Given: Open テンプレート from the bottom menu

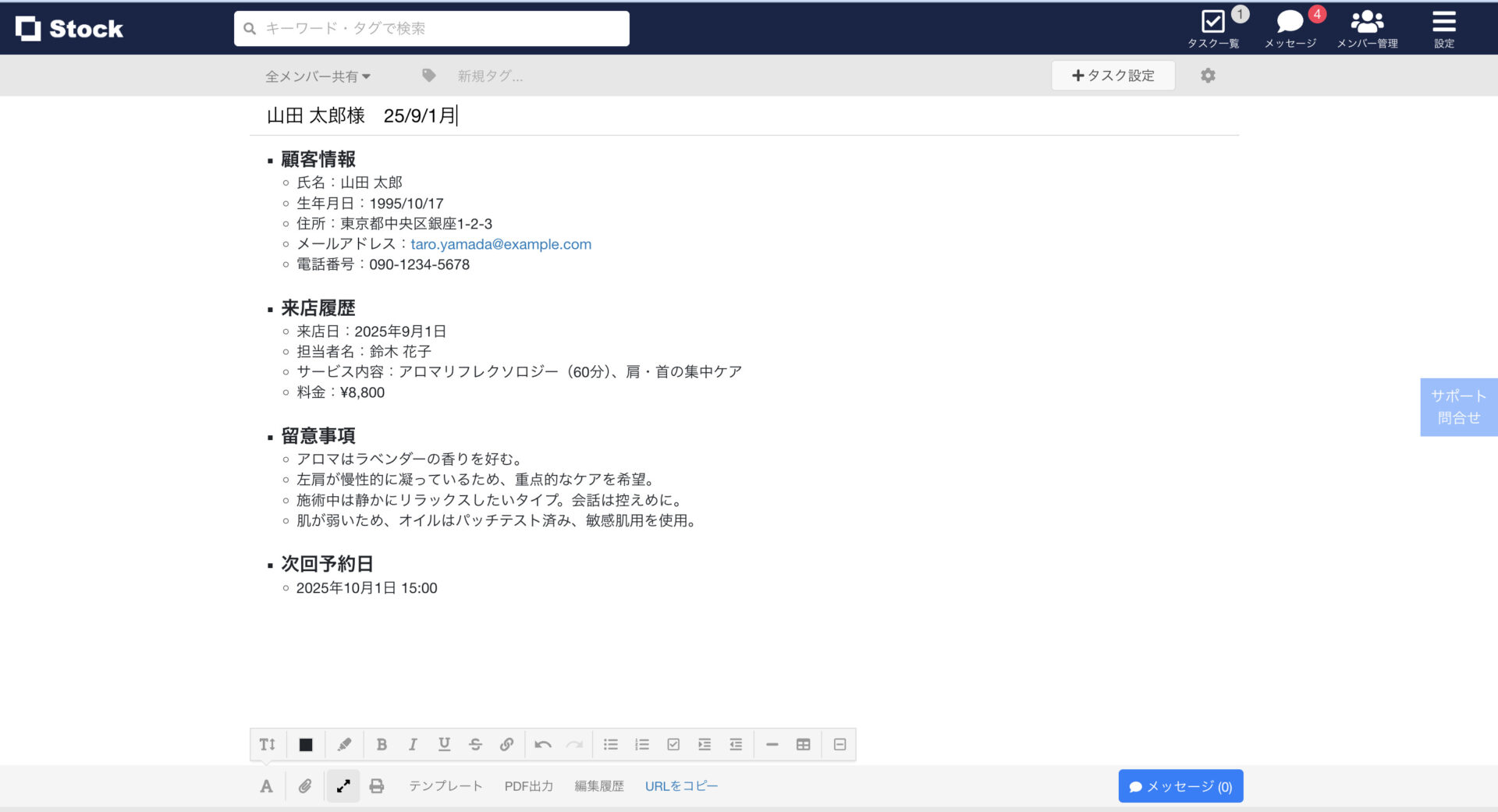Looking at the screenshot, I should [x=445, y=785].
